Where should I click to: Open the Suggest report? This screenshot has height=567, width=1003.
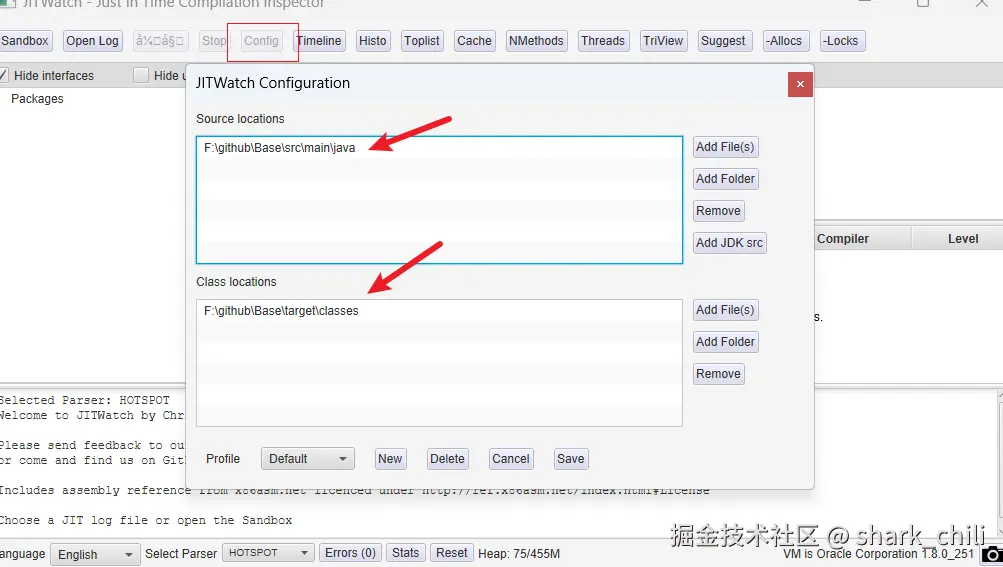click(724, 41)
